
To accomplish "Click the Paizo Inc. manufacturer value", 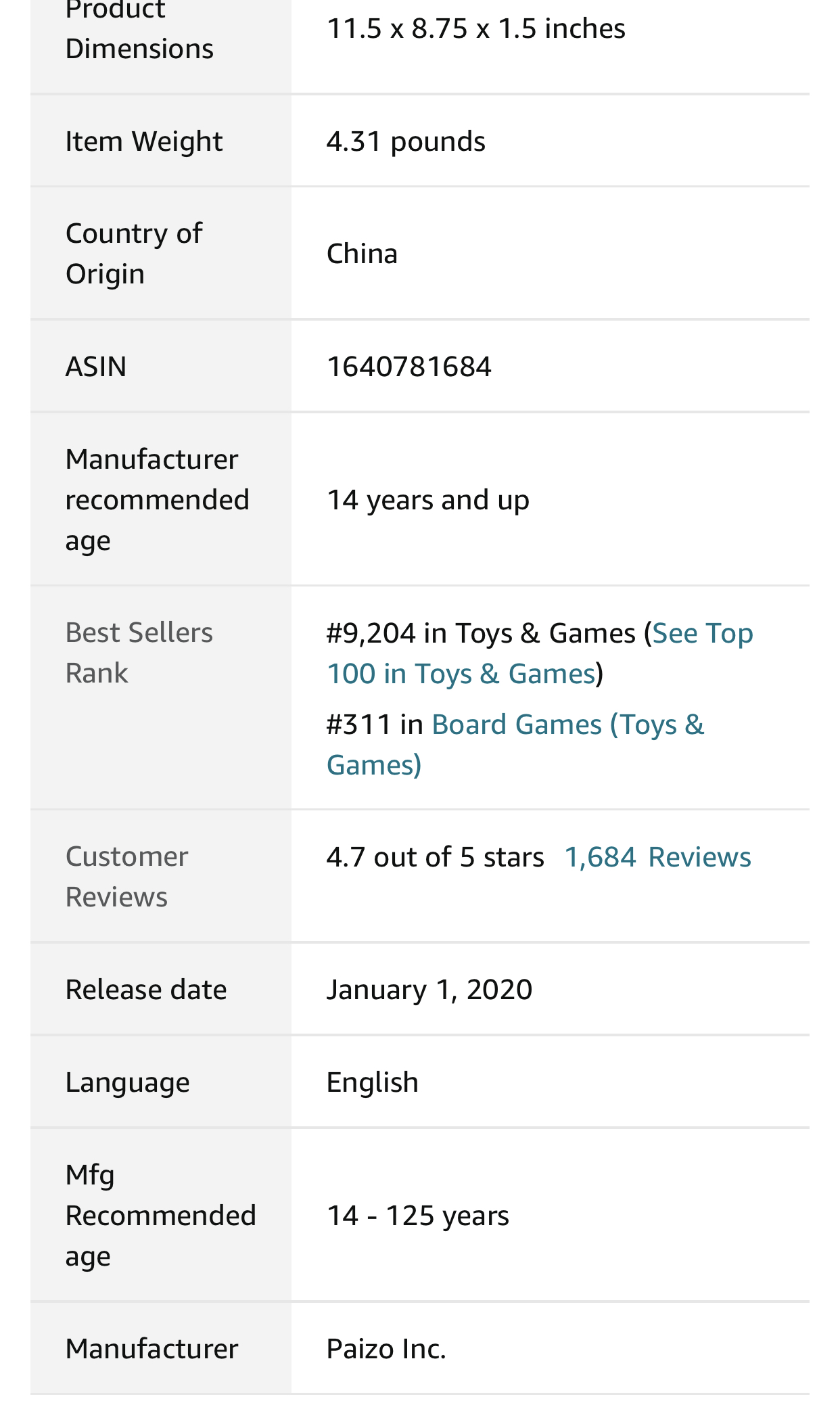I will click(386, 1349).
